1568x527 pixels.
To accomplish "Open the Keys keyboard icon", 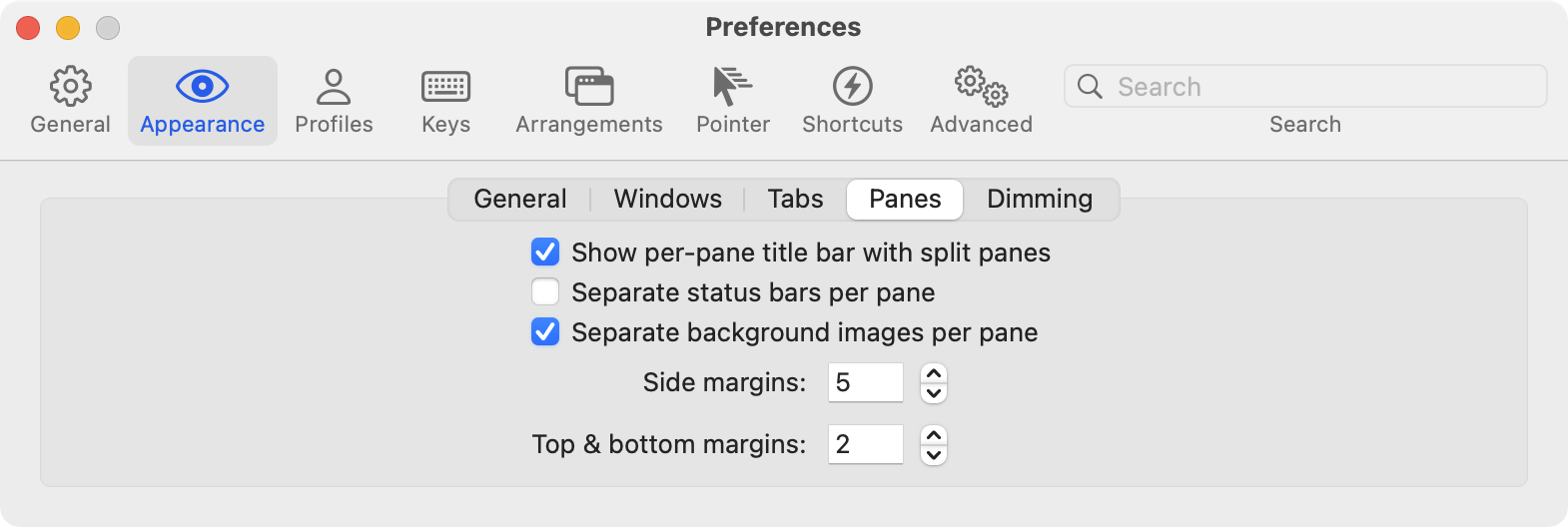I will [445, 87].
